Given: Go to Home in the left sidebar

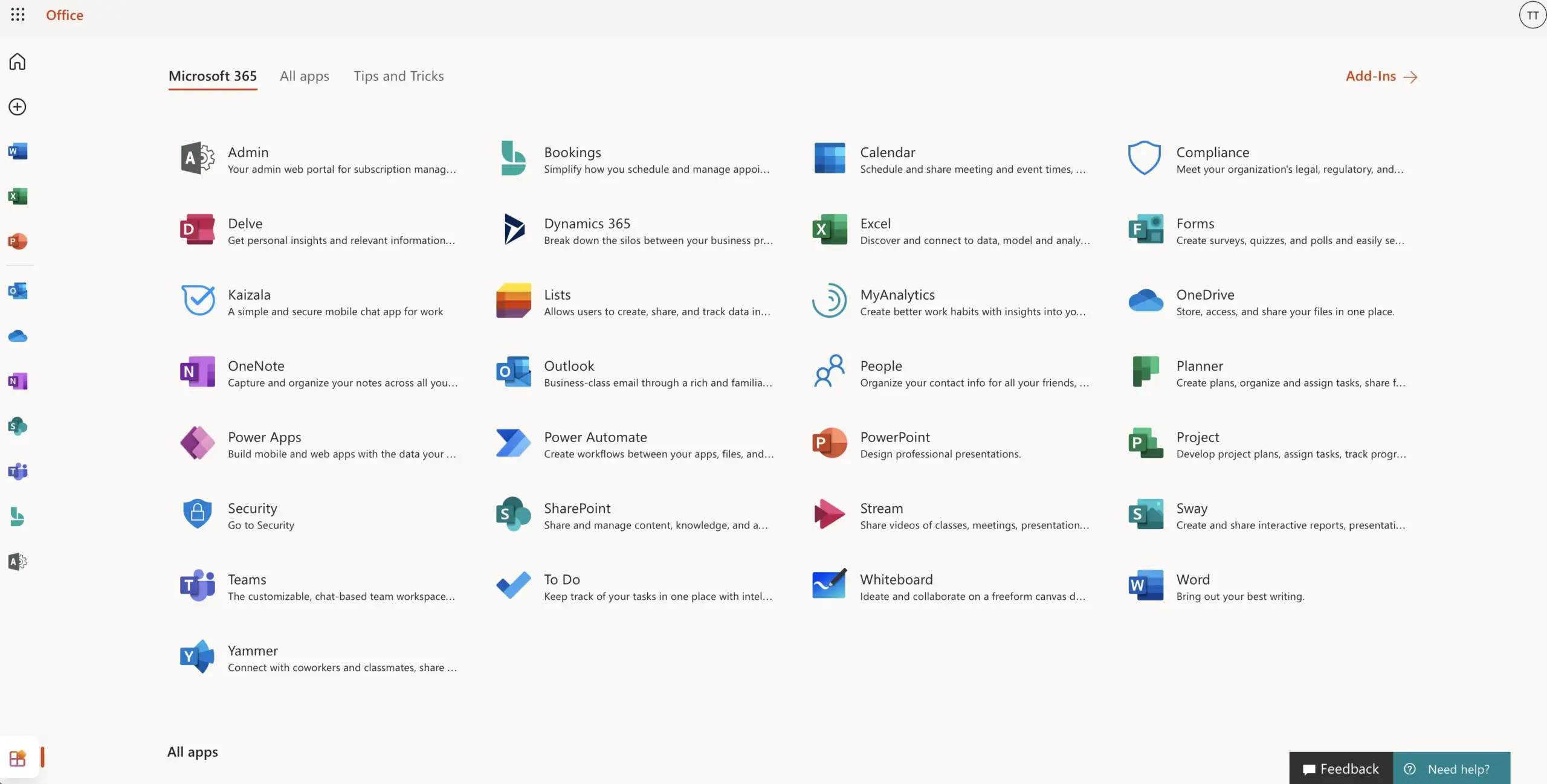Looking at the screenshot, I should [x=18, y=62].
